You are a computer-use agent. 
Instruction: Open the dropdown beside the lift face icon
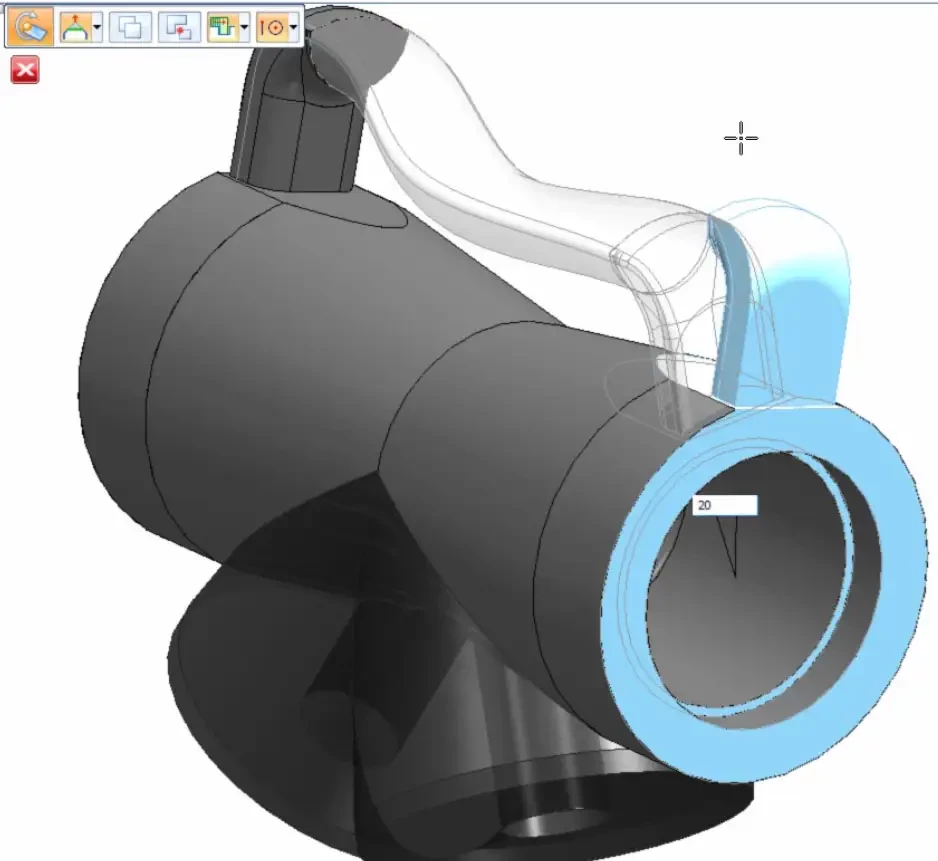(x=97, y=27)
